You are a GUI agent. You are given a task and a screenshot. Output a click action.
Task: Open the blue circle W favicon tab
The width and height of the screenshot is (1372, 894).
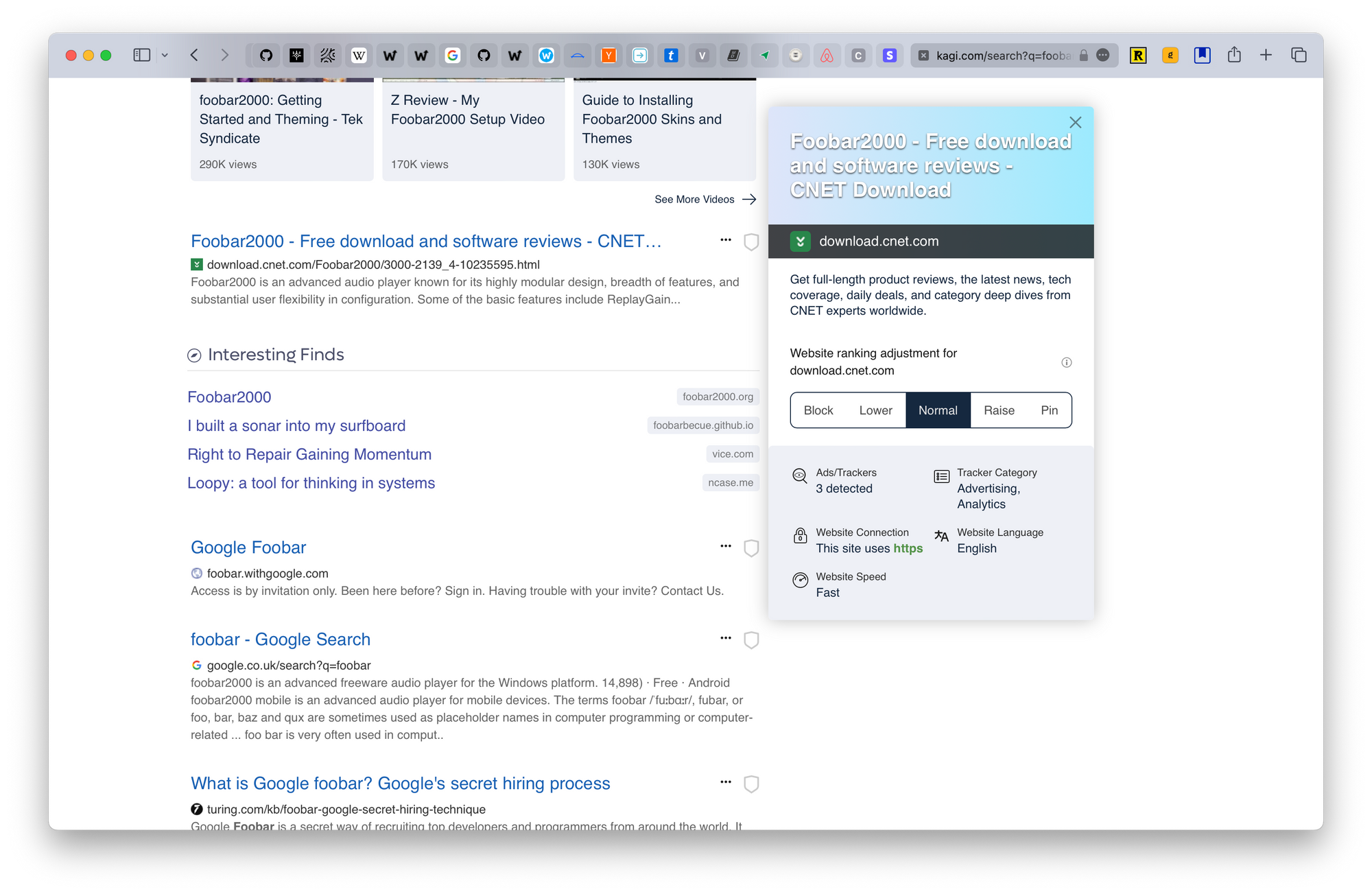coord(546,56)
